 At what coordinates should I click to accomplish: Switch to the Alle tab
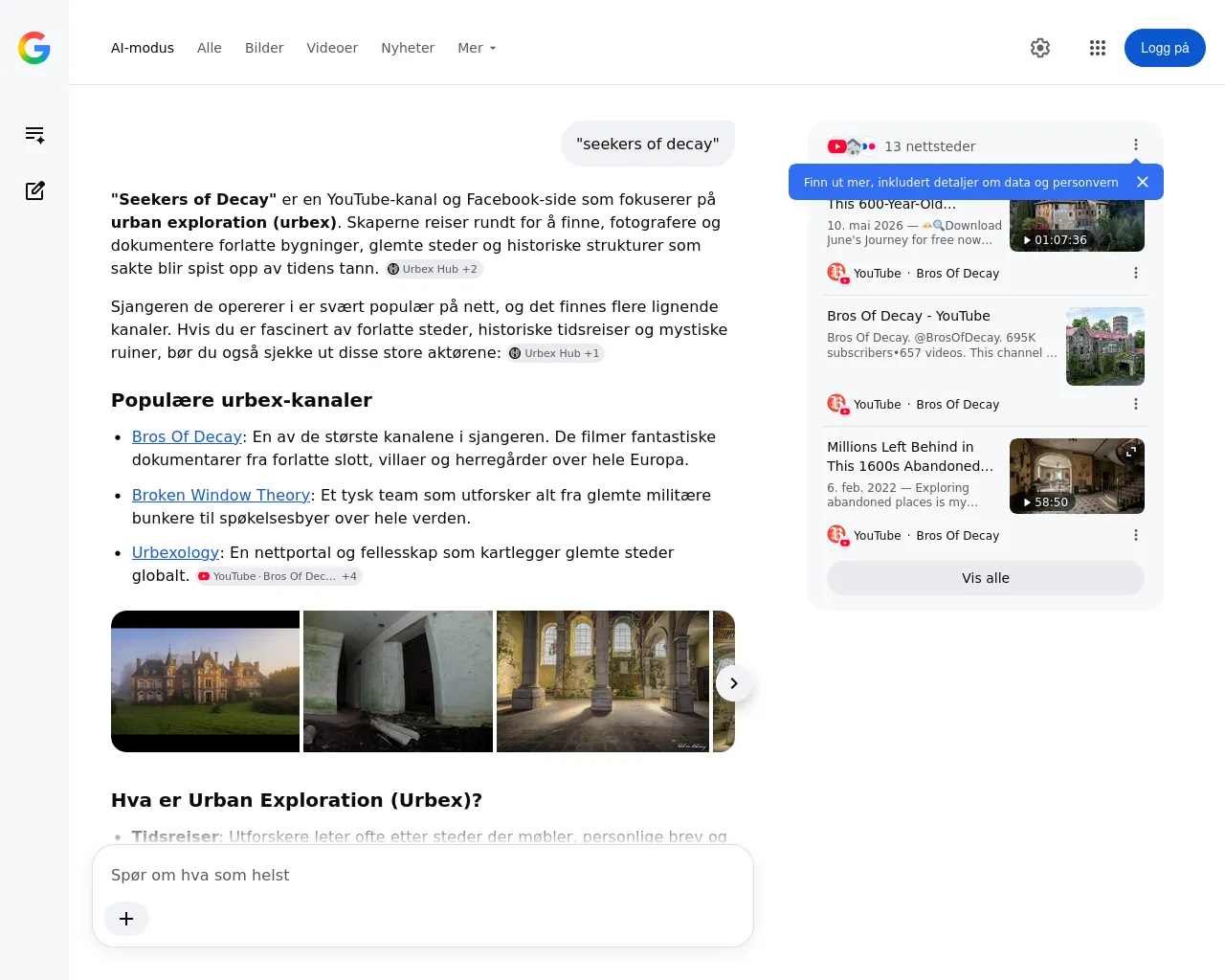[x=210, y=48]
